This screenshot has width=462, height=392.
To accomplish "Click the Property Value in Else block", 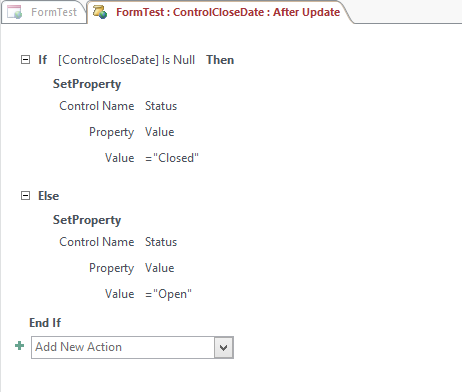I will (160, 268).
